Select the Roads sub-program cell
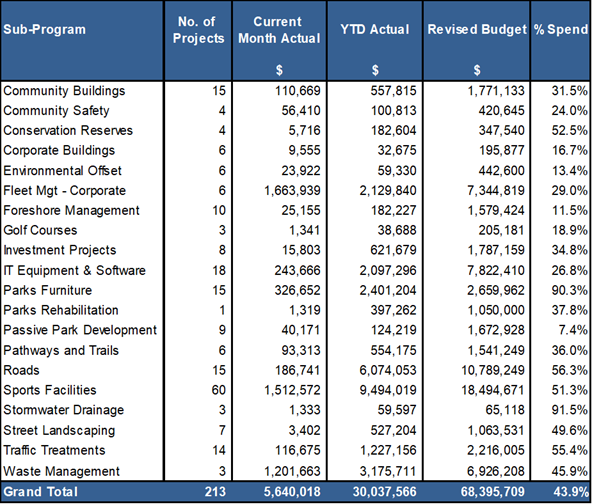 tap(21, 370)
